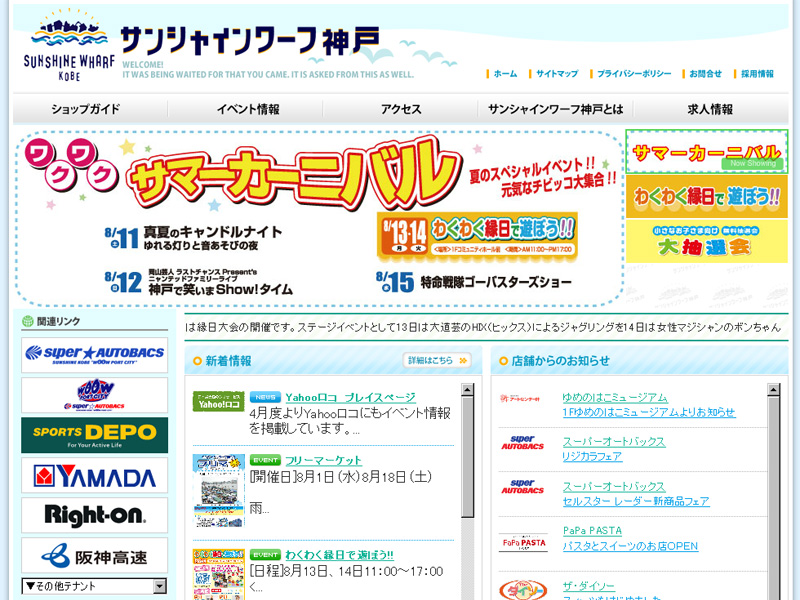Click the Sunshine Wharf Kobe logo
The image size is (800, 600).
[x=68, y=45]
